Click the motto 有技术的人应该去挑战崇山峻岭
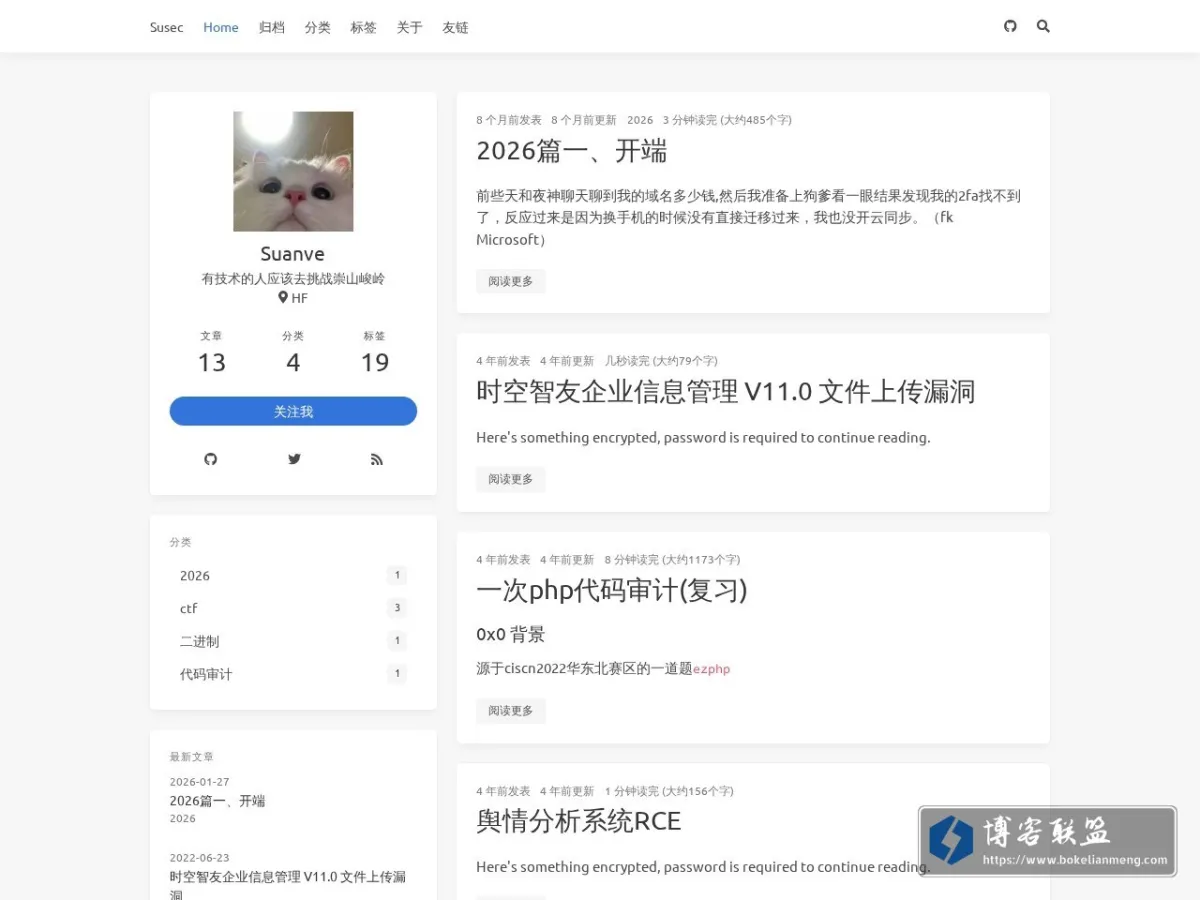Viewport: 1200px width, 900px height. click(x=293, y=279)
